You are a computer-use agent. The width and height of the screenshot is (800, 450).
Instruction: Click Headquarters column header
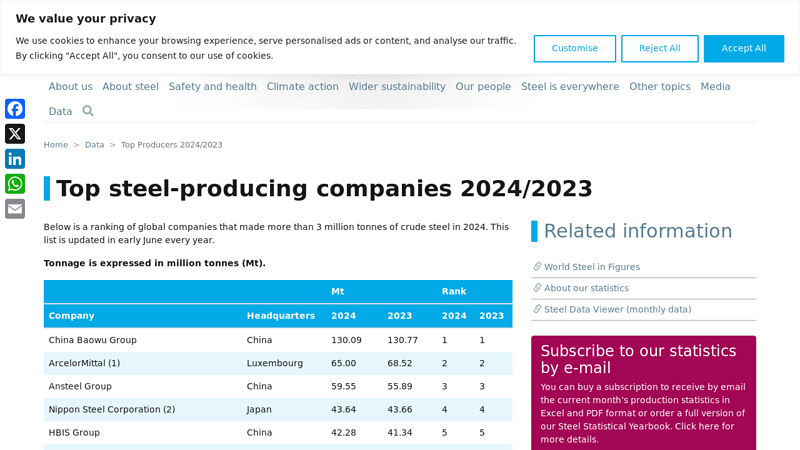pyautogui.click(x=281, y=316)
